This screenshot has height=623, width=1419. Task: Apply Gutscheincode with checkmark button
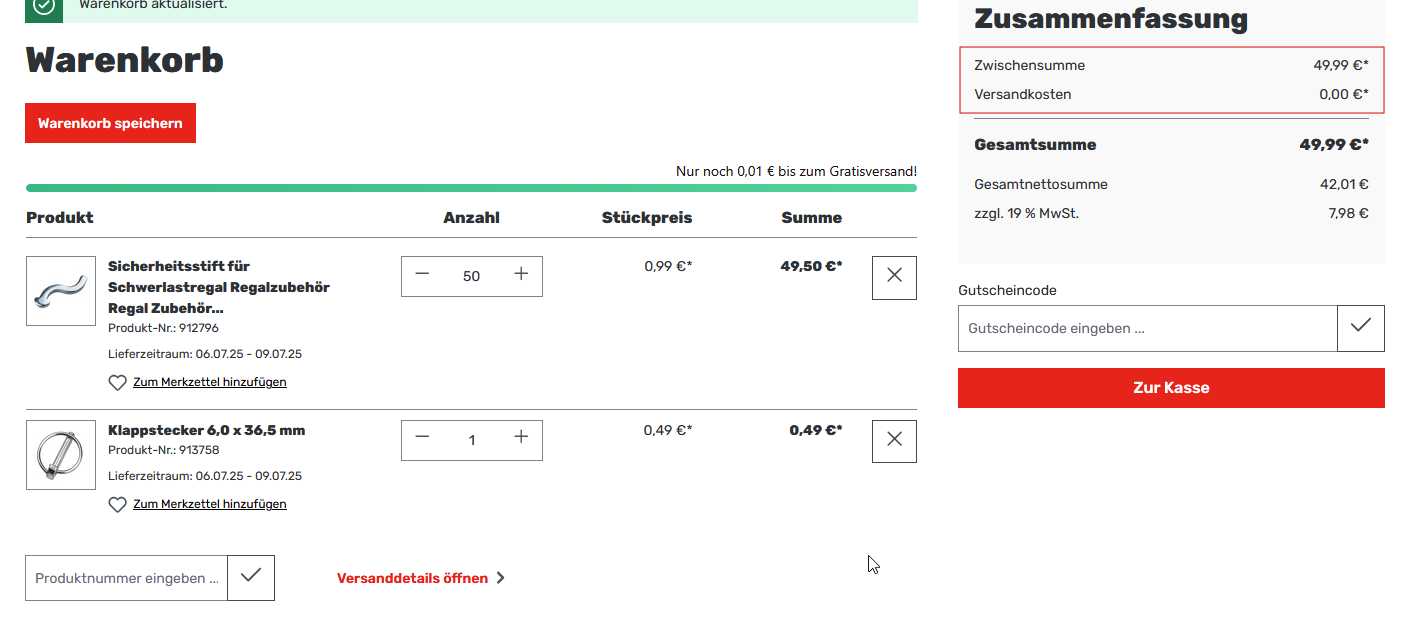tap(1360, 328)
